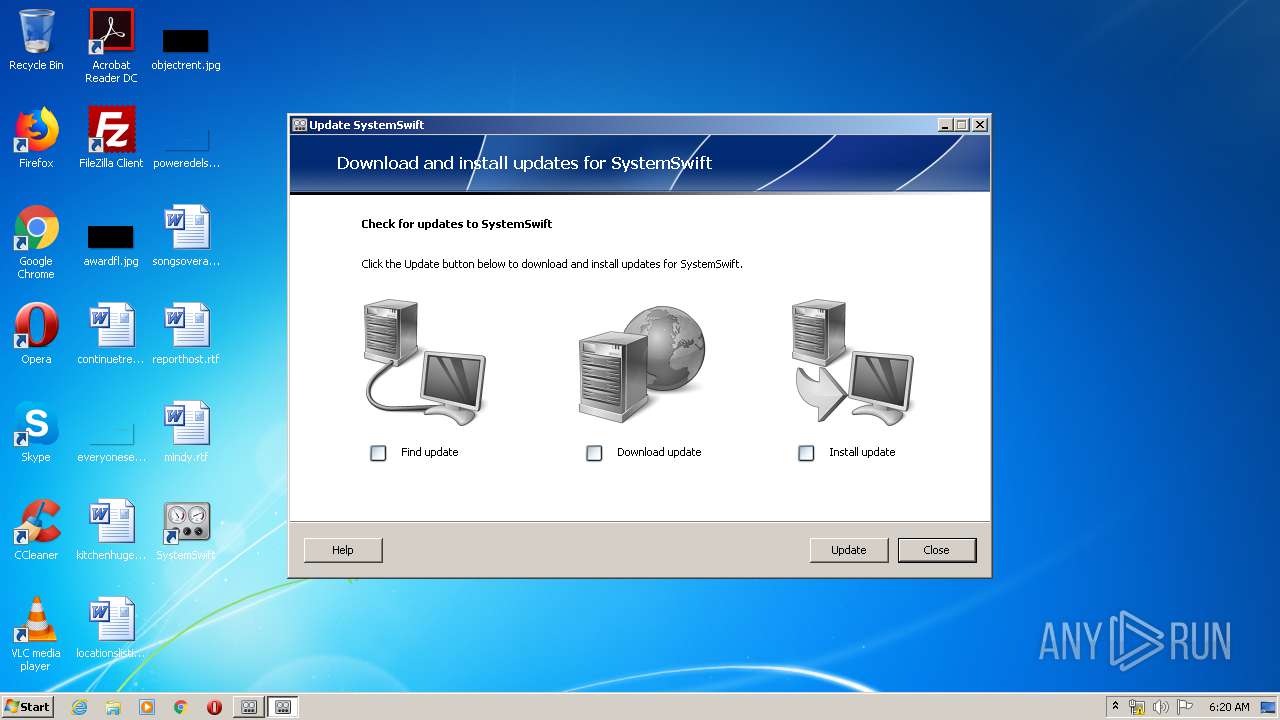1280x720 pixels.
Task: Open the Recycle Bin desktop icon
Action: [36, 41]
